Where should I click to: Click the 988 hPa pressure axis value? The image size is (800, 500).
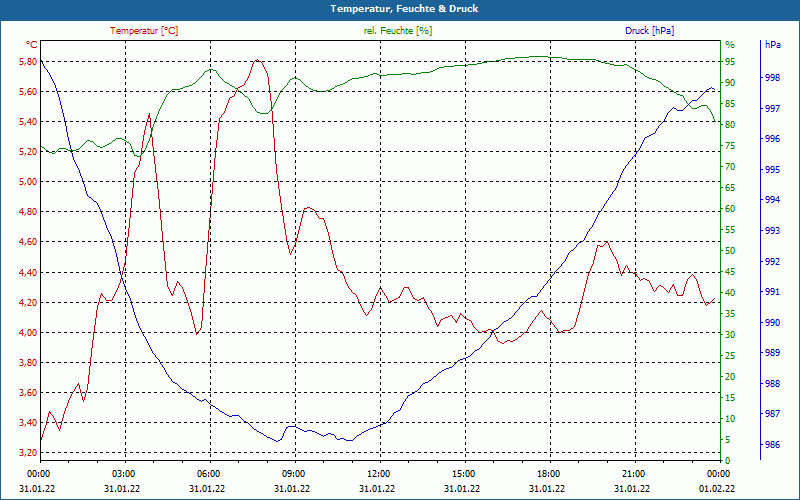pos(773,384)
